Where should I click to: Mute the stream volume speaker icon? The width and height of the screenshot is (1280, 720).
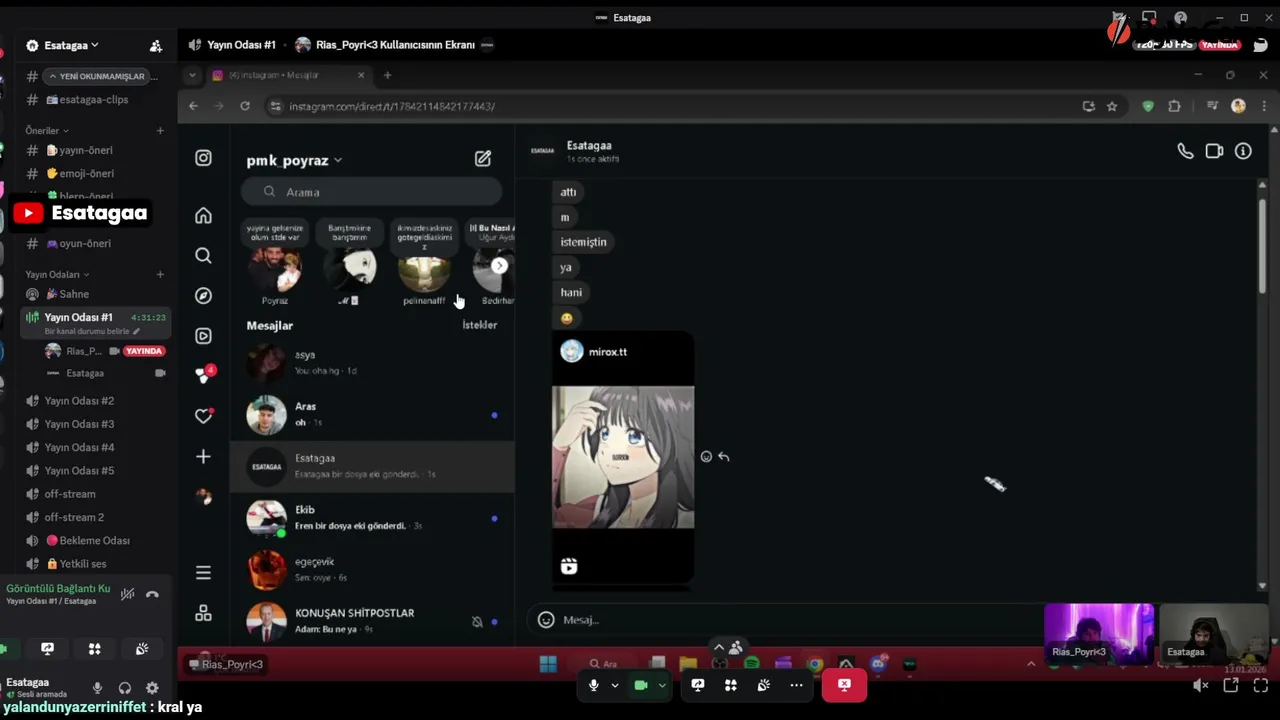click(1201, 685)
